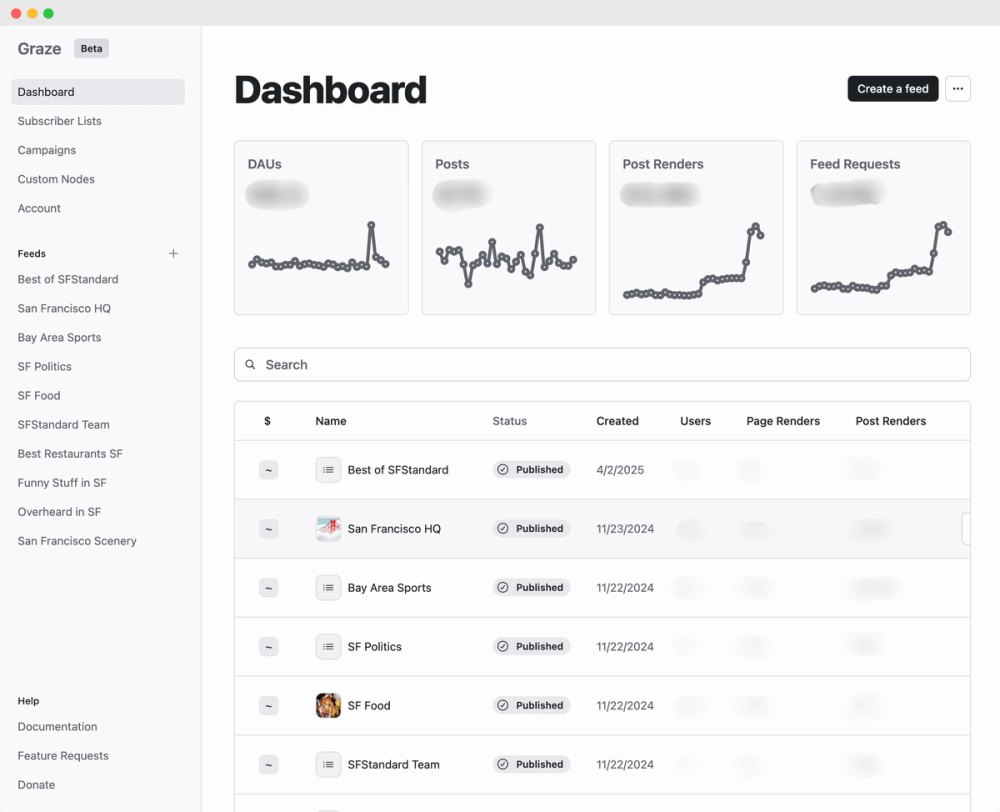The image size is (1000, 812).
Task: Open Funny Stuff in SF feed
Action: tap(62, 483)
